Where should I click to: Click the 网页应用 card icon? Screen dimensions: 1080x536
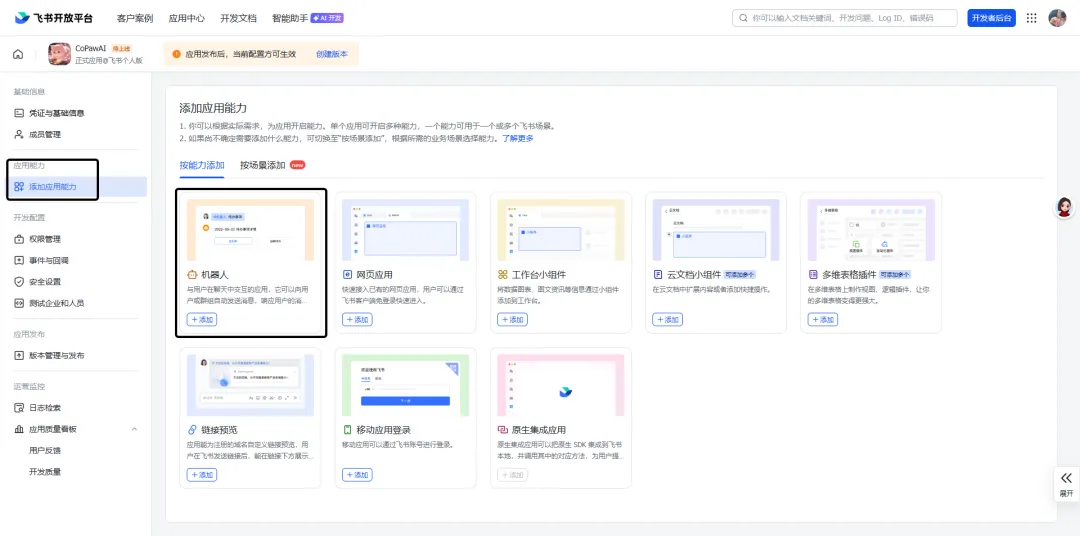(348, 274)
